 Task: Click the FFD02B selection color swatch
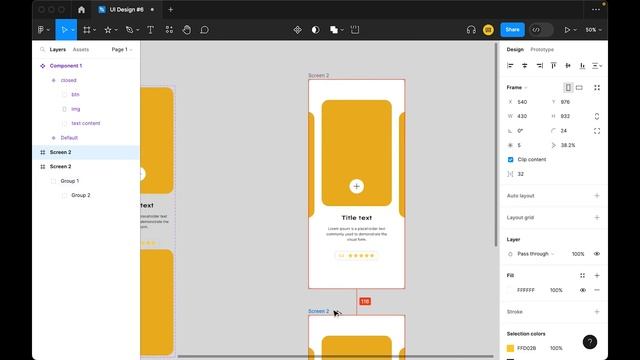510,348
